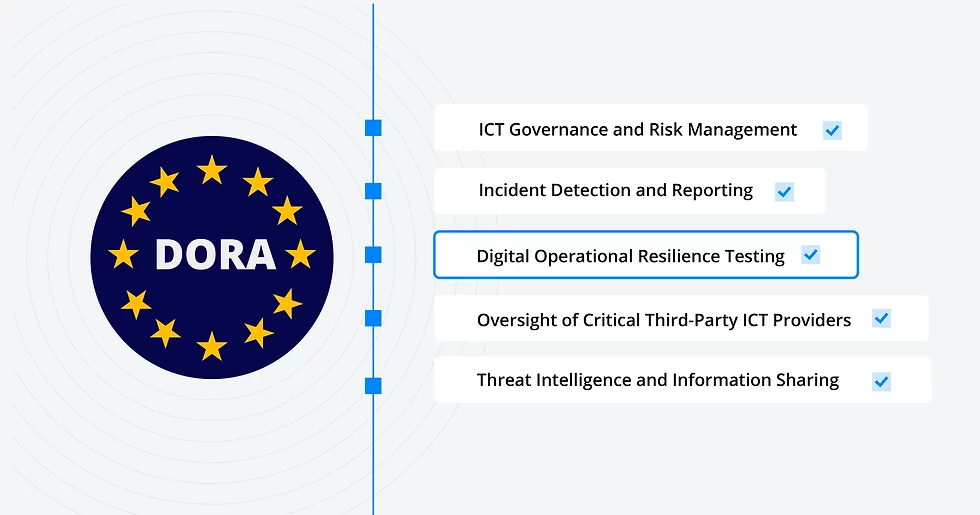Toggle the Digital Operational Resilience Testing checkbox
980x515 pixels.
(811, 255)
